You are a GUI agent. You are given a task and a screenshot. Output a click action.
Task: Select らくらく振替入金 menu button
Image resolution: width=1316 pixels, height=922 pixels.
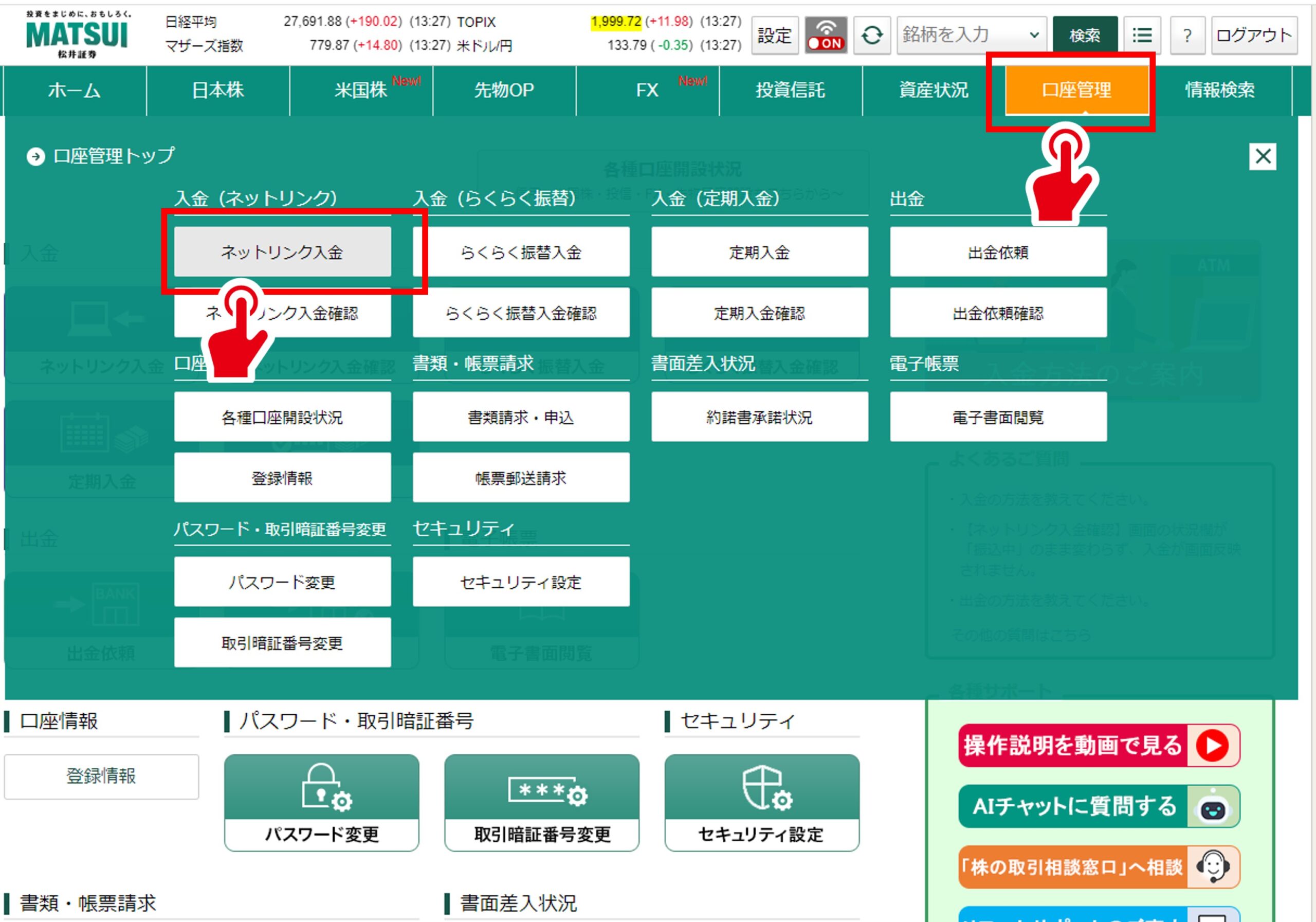pyautogui.click(x=521, y=252)
